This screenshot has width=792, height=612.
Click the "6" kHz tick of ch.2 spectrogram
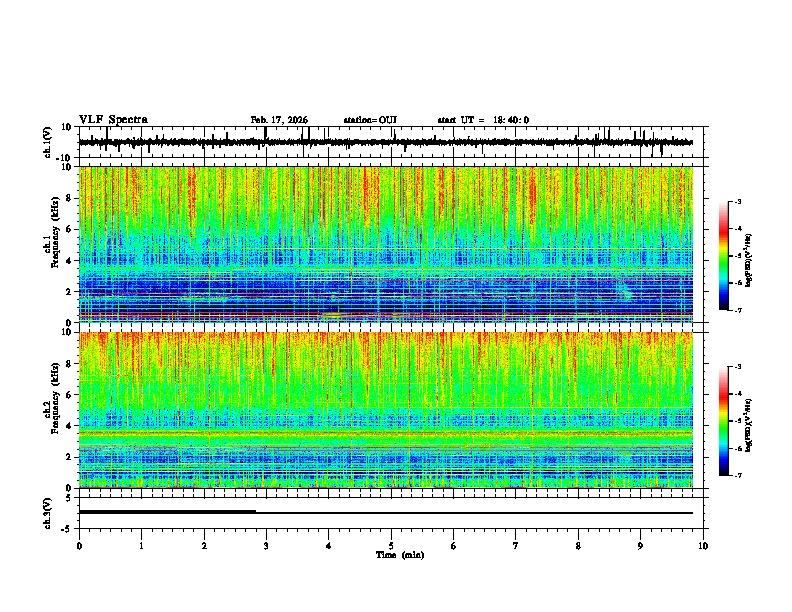tap(69, 395)
